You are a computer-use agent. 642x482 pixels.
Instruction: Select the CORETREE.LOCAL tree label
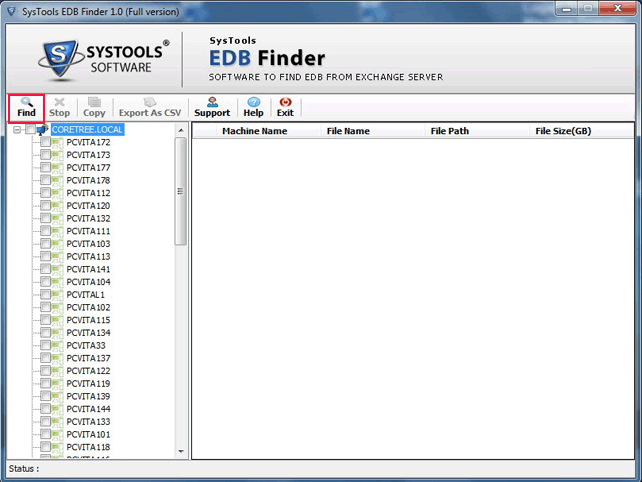tap(87, 130)
